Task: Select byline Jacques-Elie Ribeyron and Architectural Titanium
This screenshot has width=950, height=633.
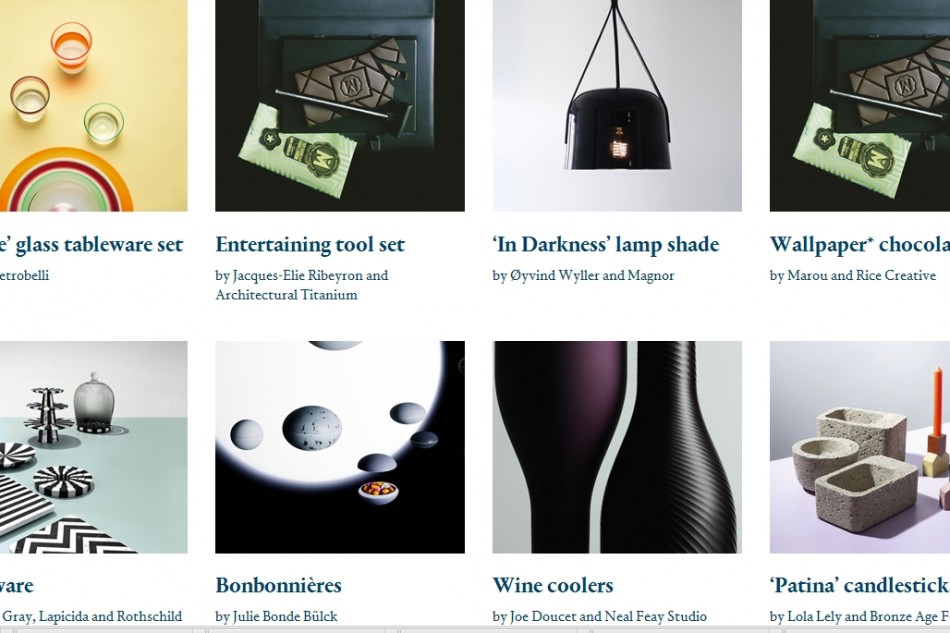Action: pos(302,285)
